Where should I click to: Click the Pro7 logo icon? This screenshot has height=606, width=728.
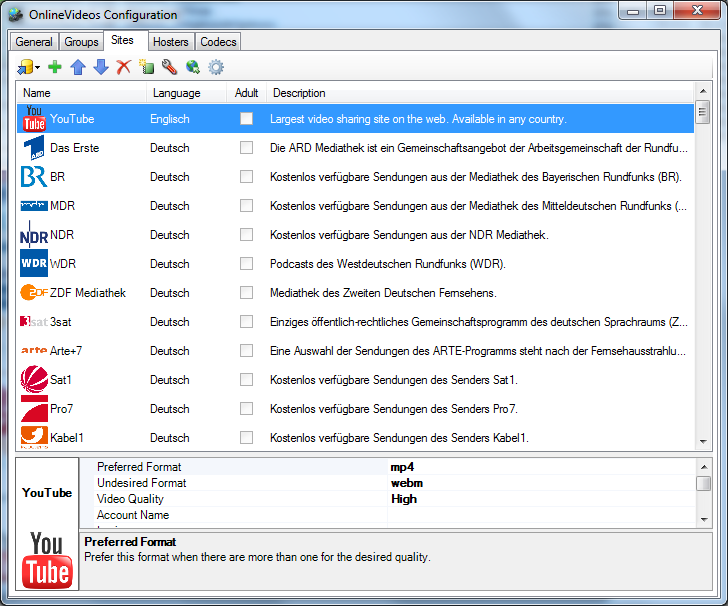(x=34, y=409)
